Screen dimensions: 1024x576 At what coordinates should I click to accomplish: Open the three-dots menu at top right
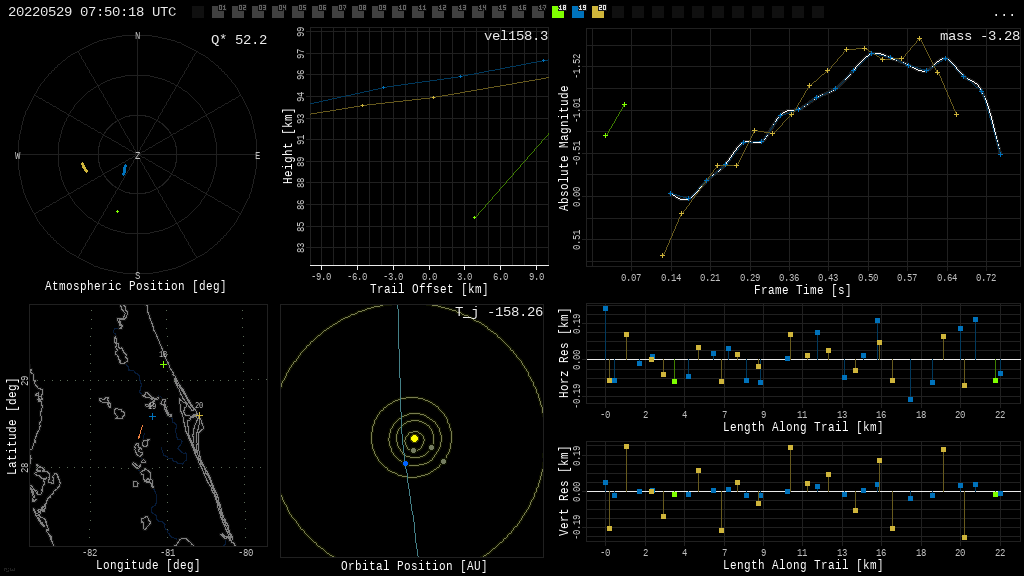tap(1003, 13)
